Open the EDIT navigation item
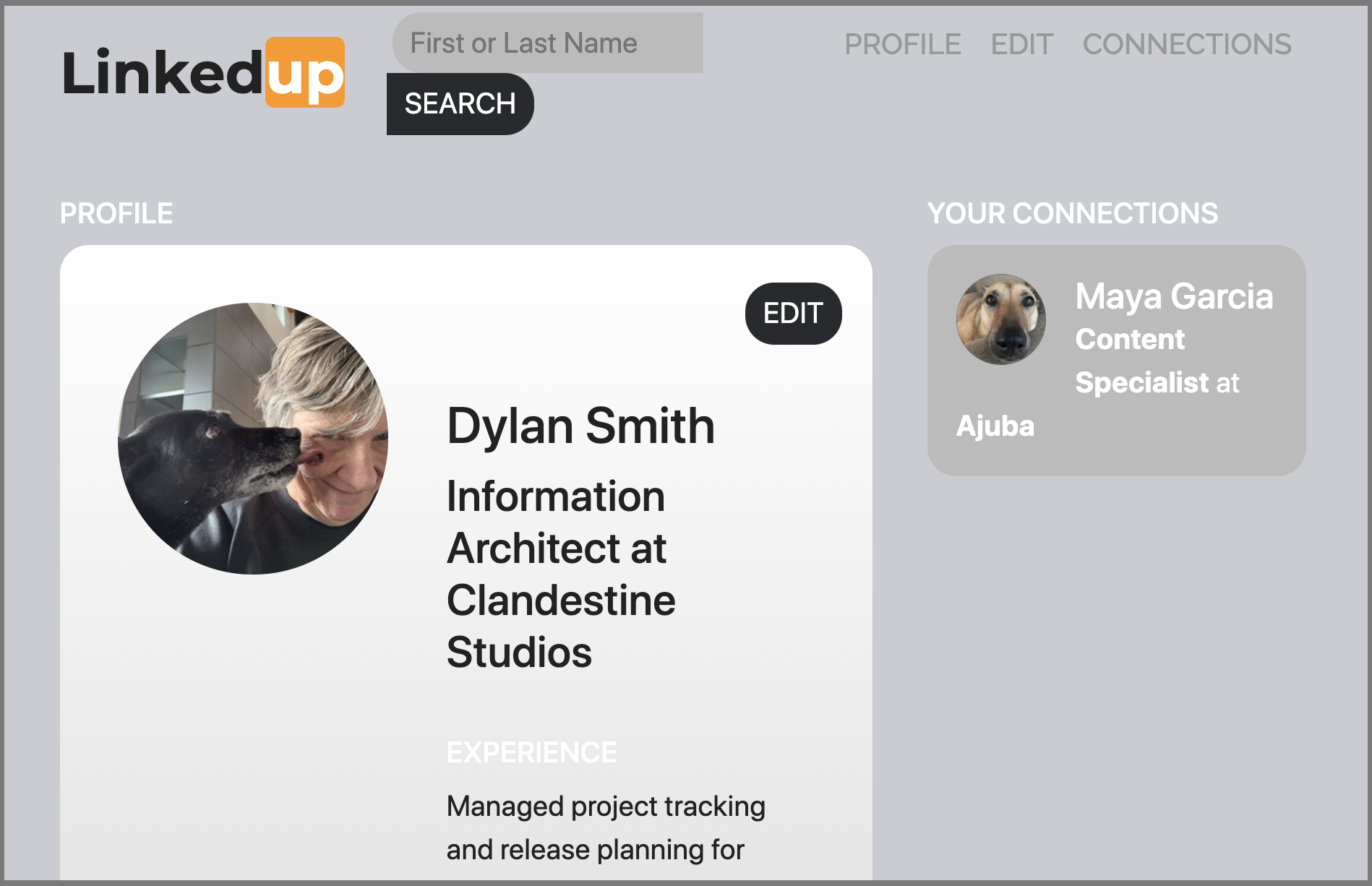This screenshot has width=1372, height=886. click(x=1022, y=43)
